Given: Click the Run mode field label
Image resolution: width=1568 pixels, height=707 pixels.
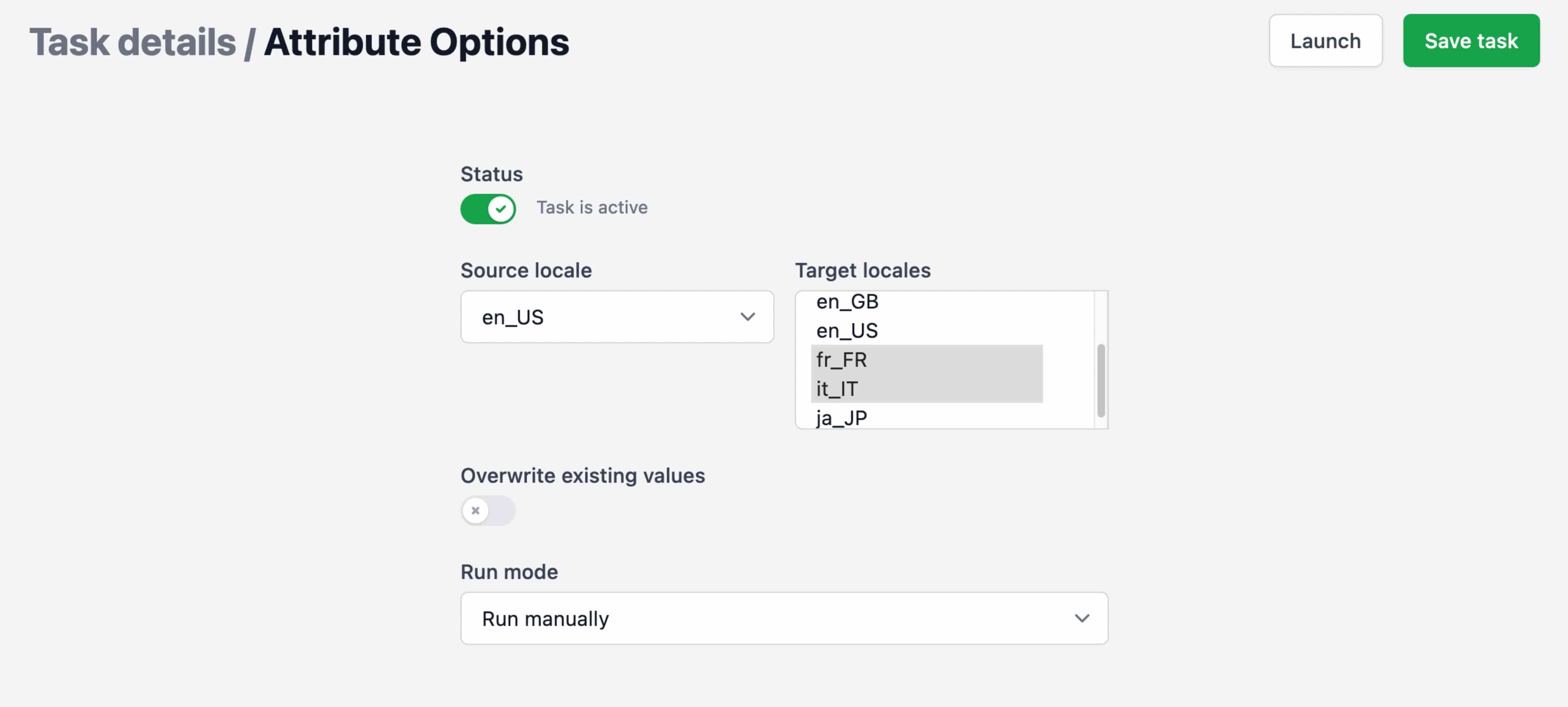Looking at the screenshot, I should click(x=508, y=572).
